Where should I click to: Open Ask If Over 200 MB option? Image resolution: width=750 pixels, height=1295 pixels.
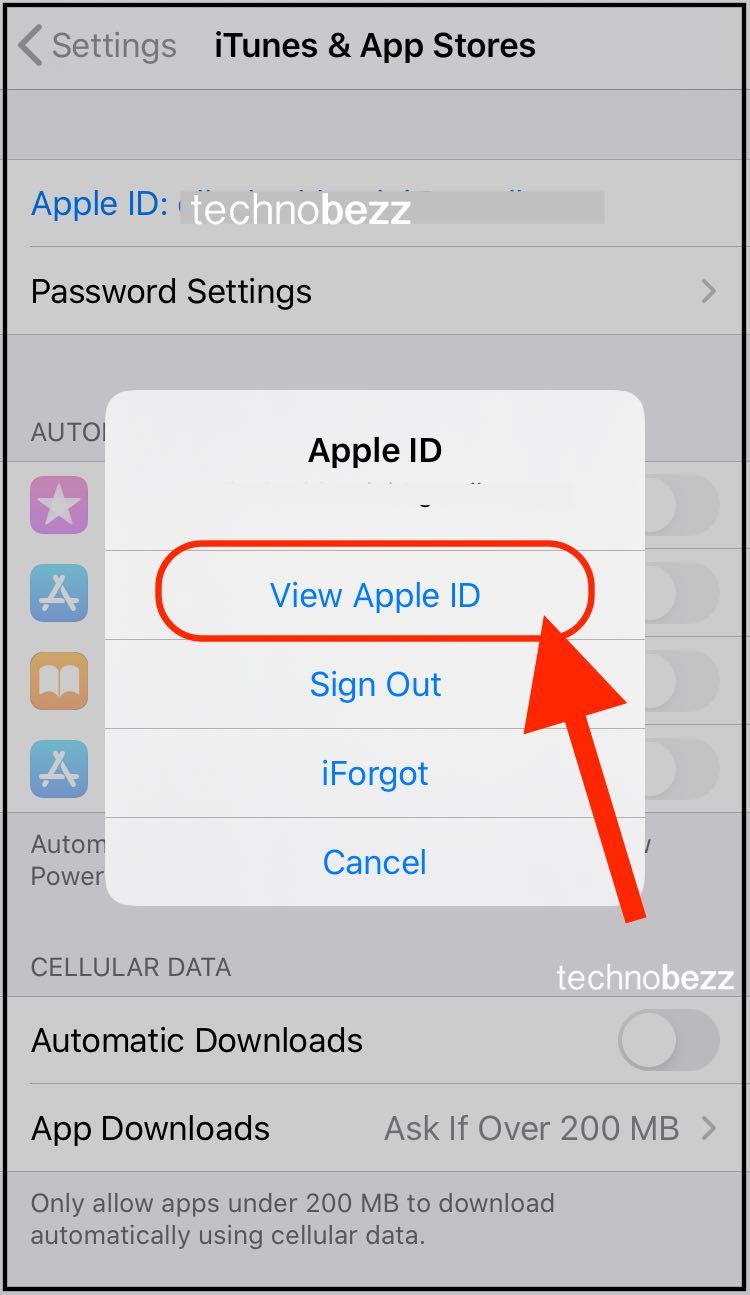coord(532,1128)
